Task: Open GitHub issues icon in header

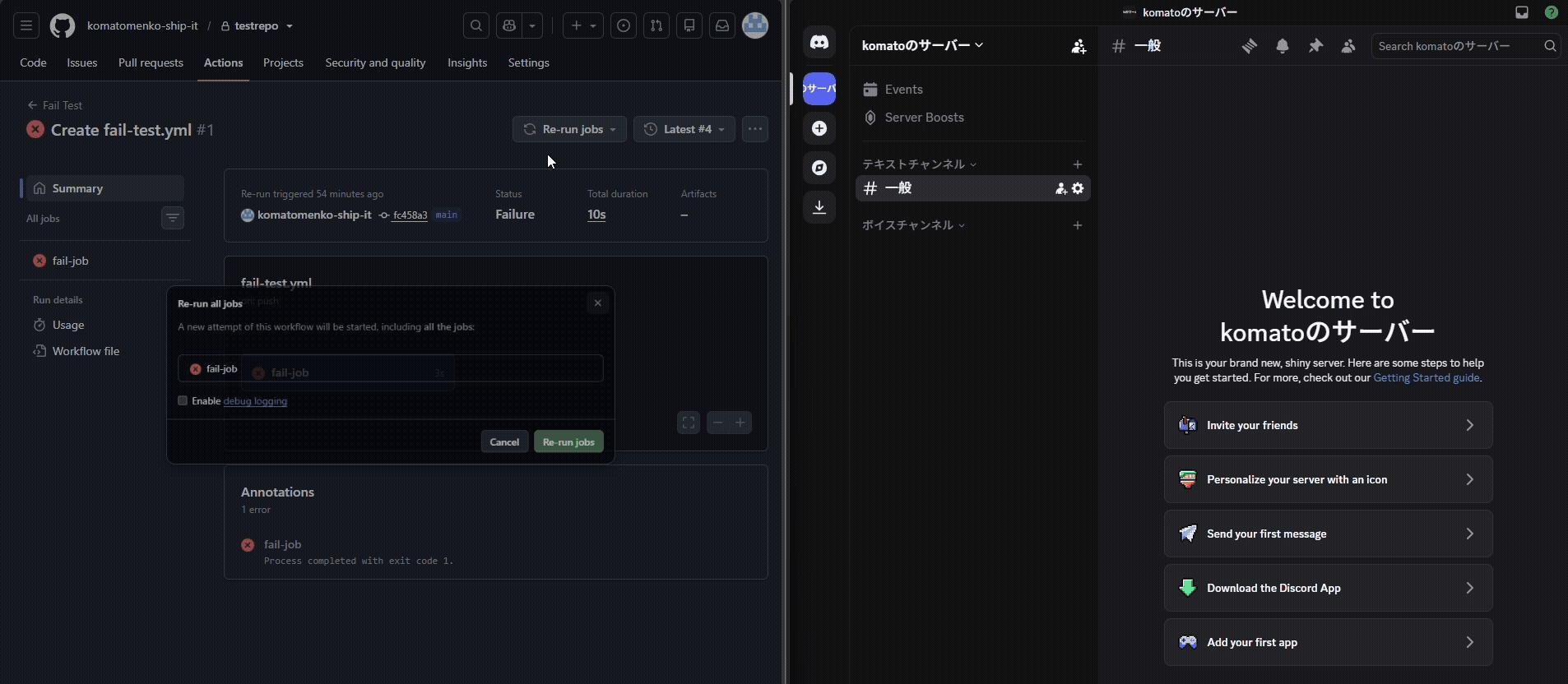Action: 624,26
